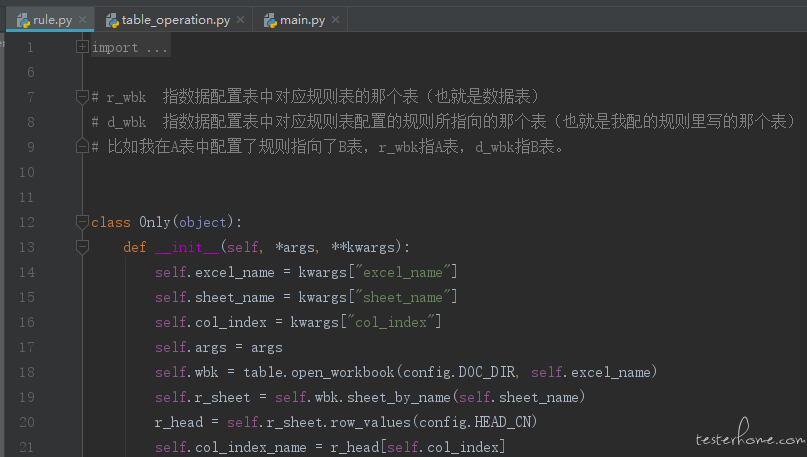Click the Python file icon on main.py tab
Viewport: 807px width, 457px height.
click(x=270, y=21)
